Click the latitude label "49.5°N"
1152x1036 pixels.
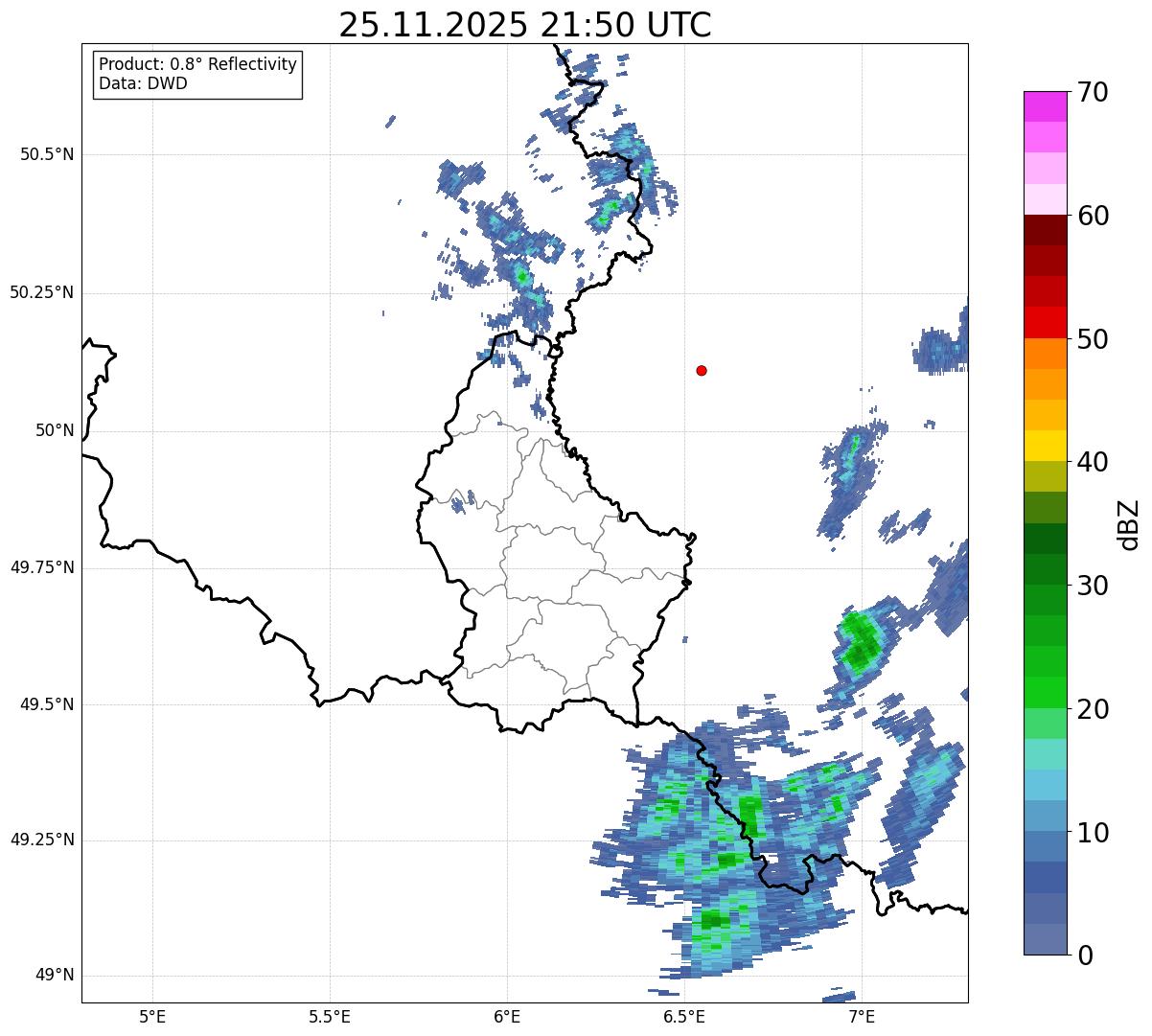(46, 704)
